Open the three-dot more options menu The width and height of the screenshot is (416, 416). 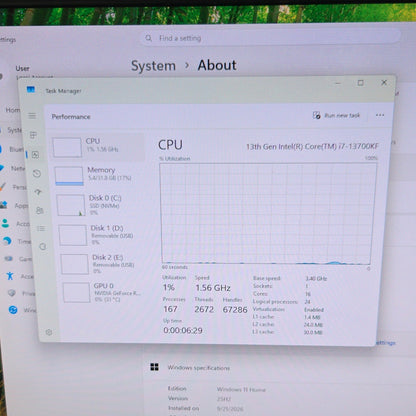pos(380,115)
